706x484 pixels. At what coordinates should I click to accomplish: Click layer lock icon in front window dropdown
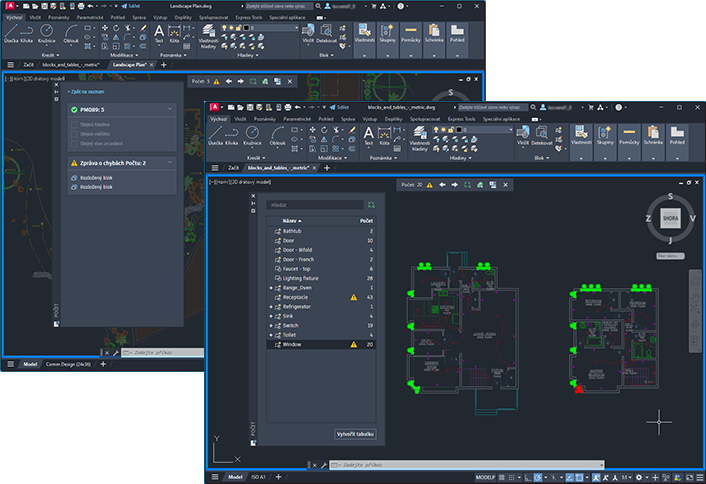point(451,130)
